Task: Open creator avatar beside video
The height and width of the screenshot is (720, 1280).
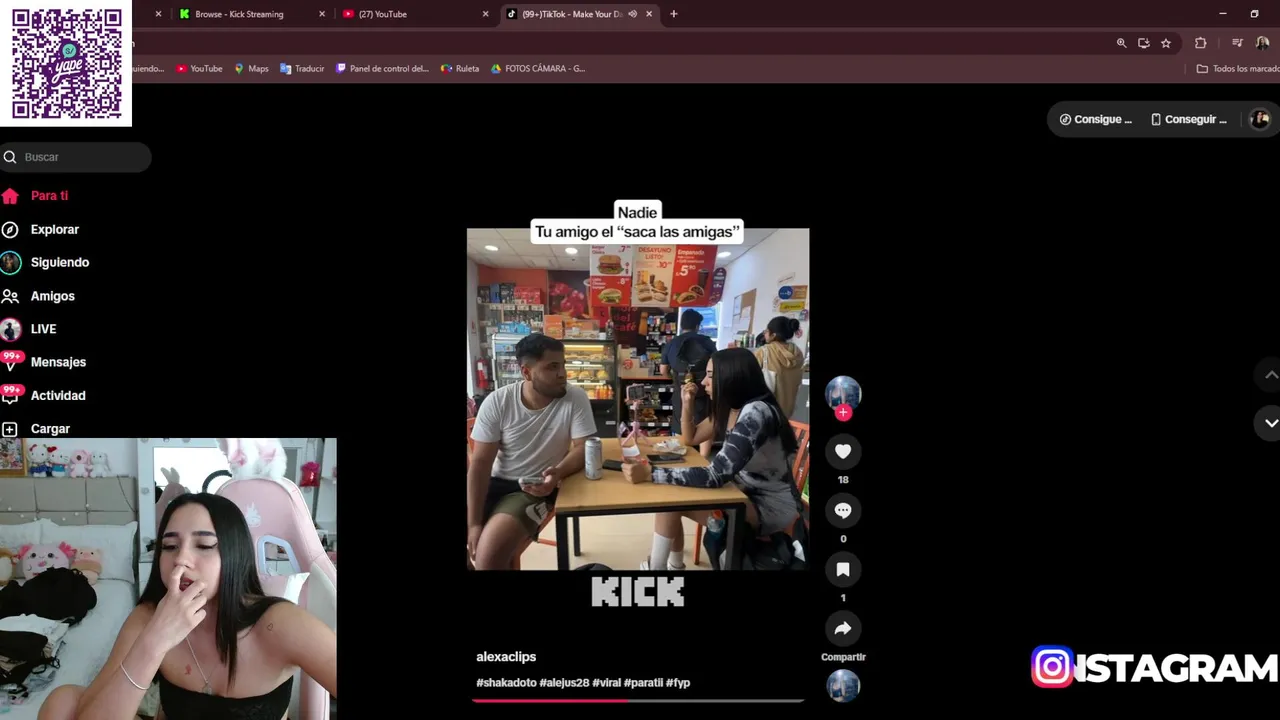Action: [x=843, y=394]
